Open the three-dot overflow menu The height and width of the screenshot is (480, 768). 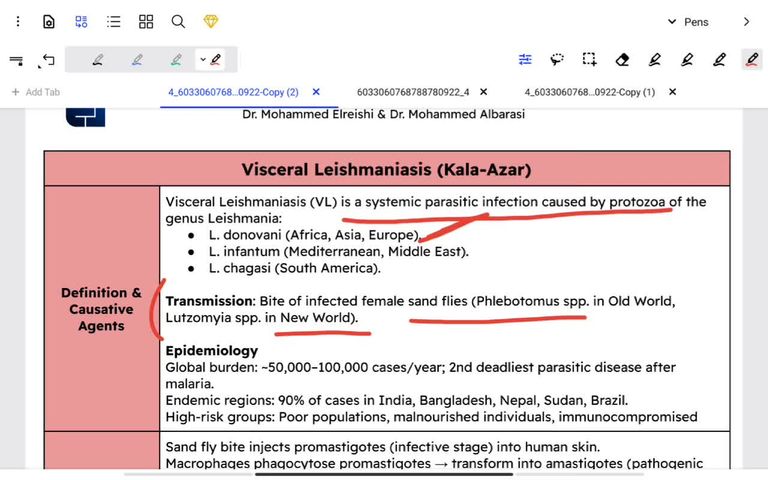16,21
